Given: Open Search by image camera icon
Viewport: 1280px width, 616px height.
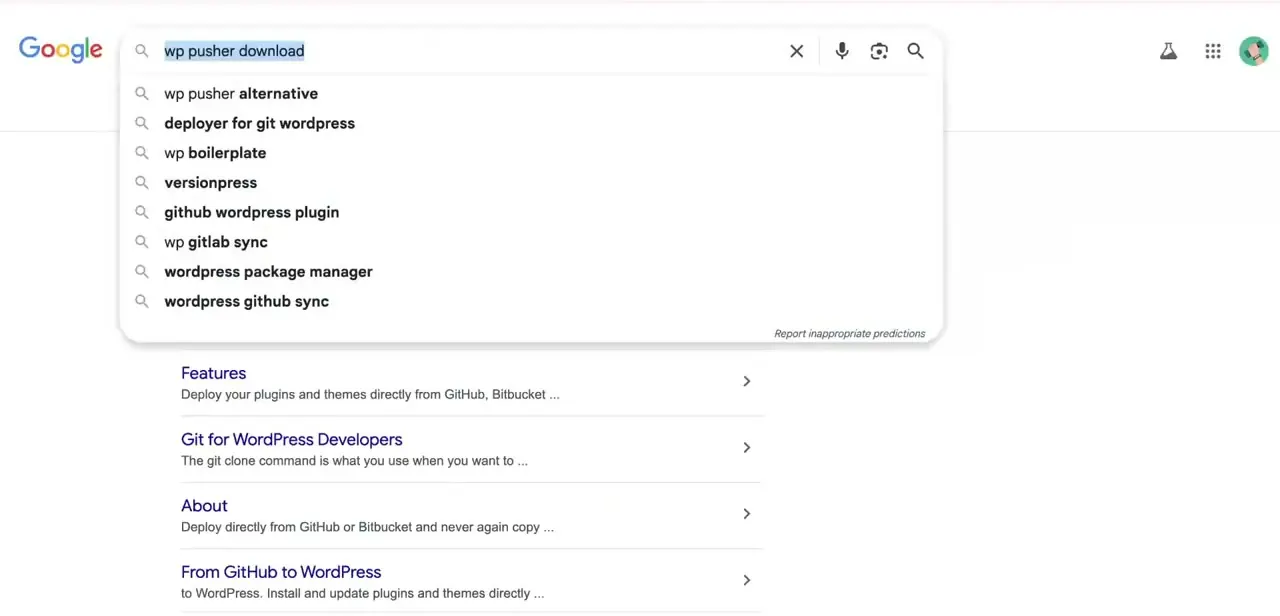Looking at the screenshot, I should tap(879, 51).
